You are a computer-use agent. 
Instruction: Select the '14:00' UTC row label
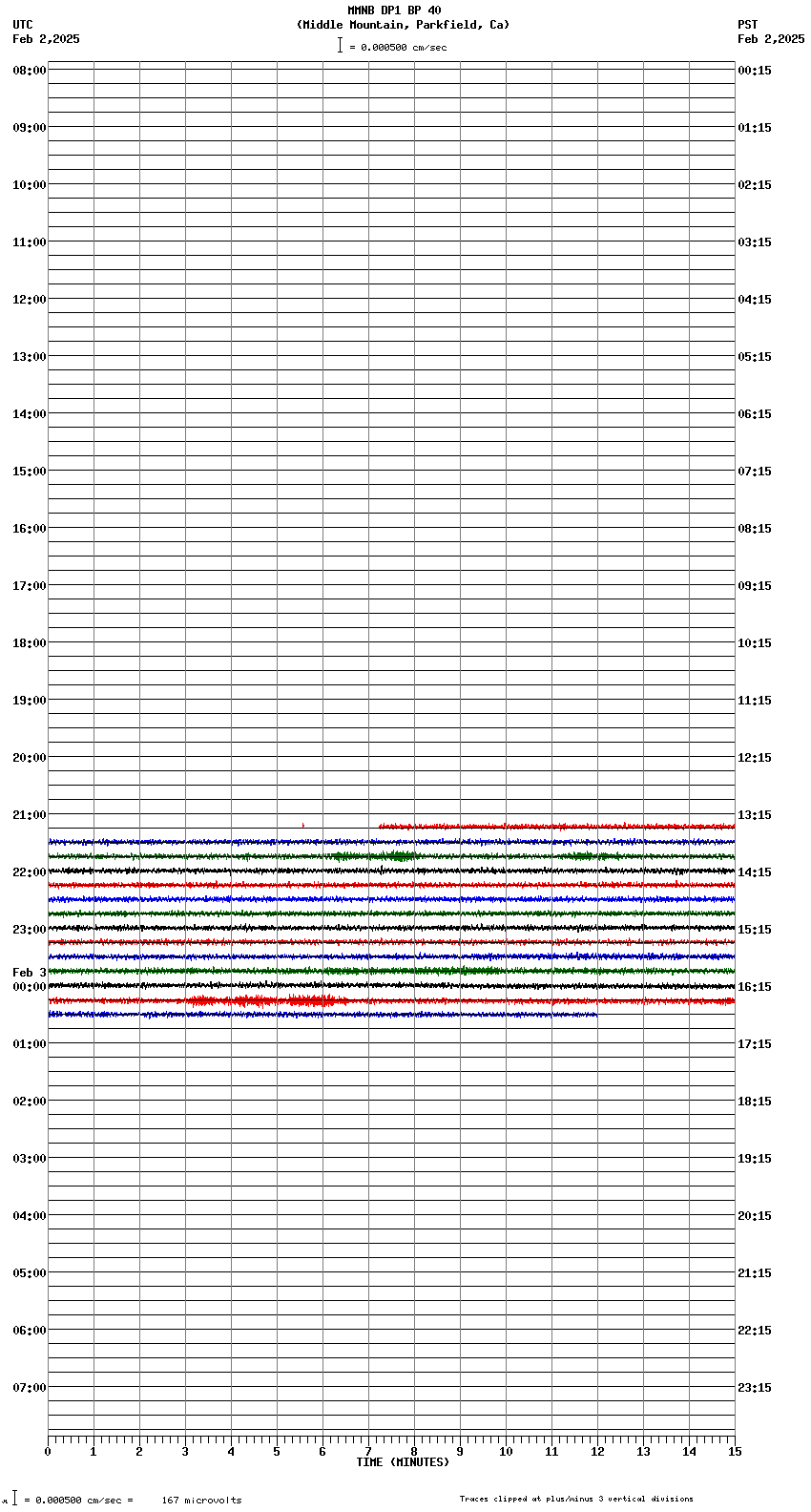pos(29,414)
